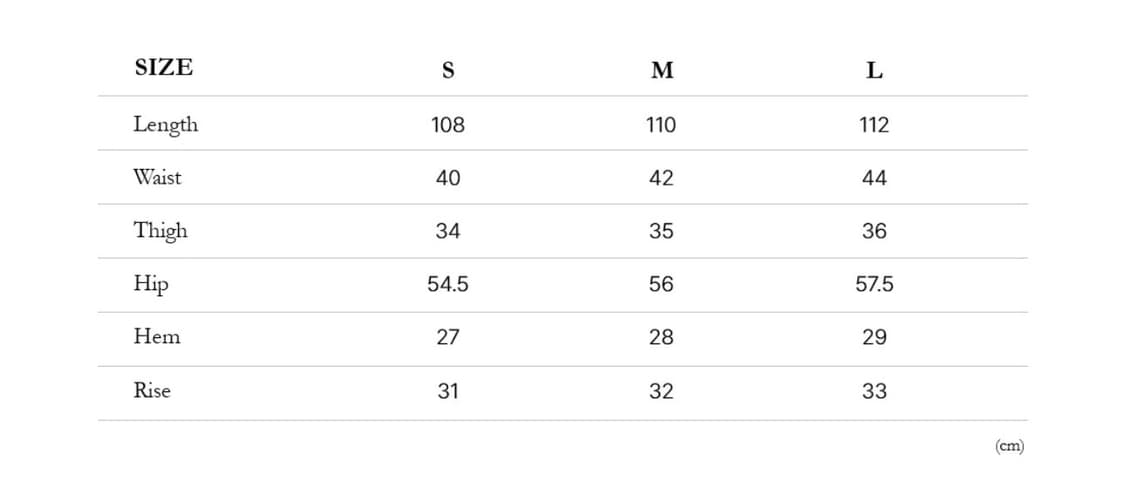This screenshot has height=494, width=1125.
Task: Select the M size column header
Action: click(x=661, y=71)
